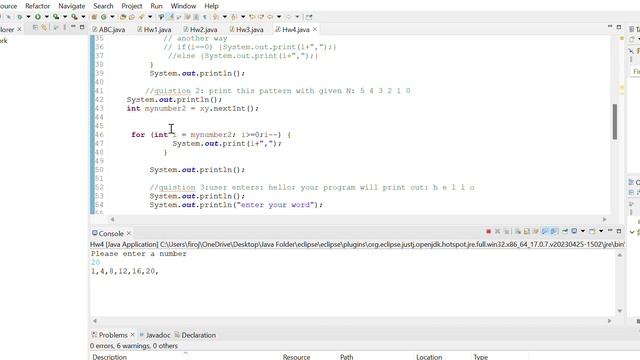640x360 pixels.
Task: Click the Next Annotation icon
Action: coord(215,17)
